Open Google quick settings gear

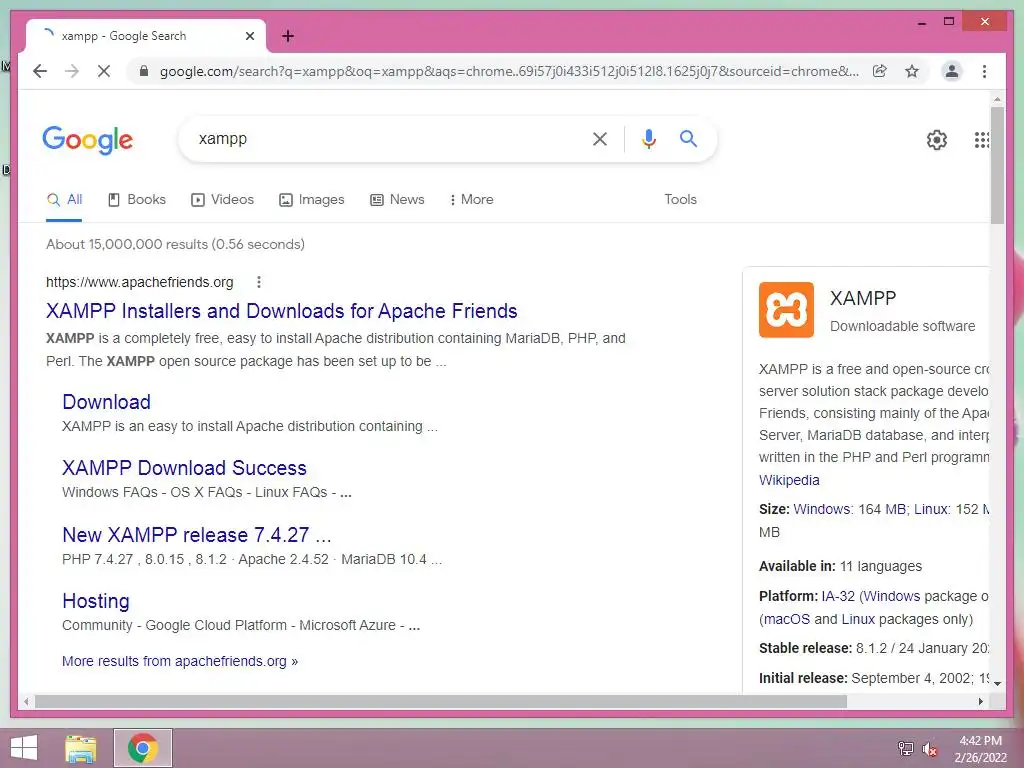936,139
